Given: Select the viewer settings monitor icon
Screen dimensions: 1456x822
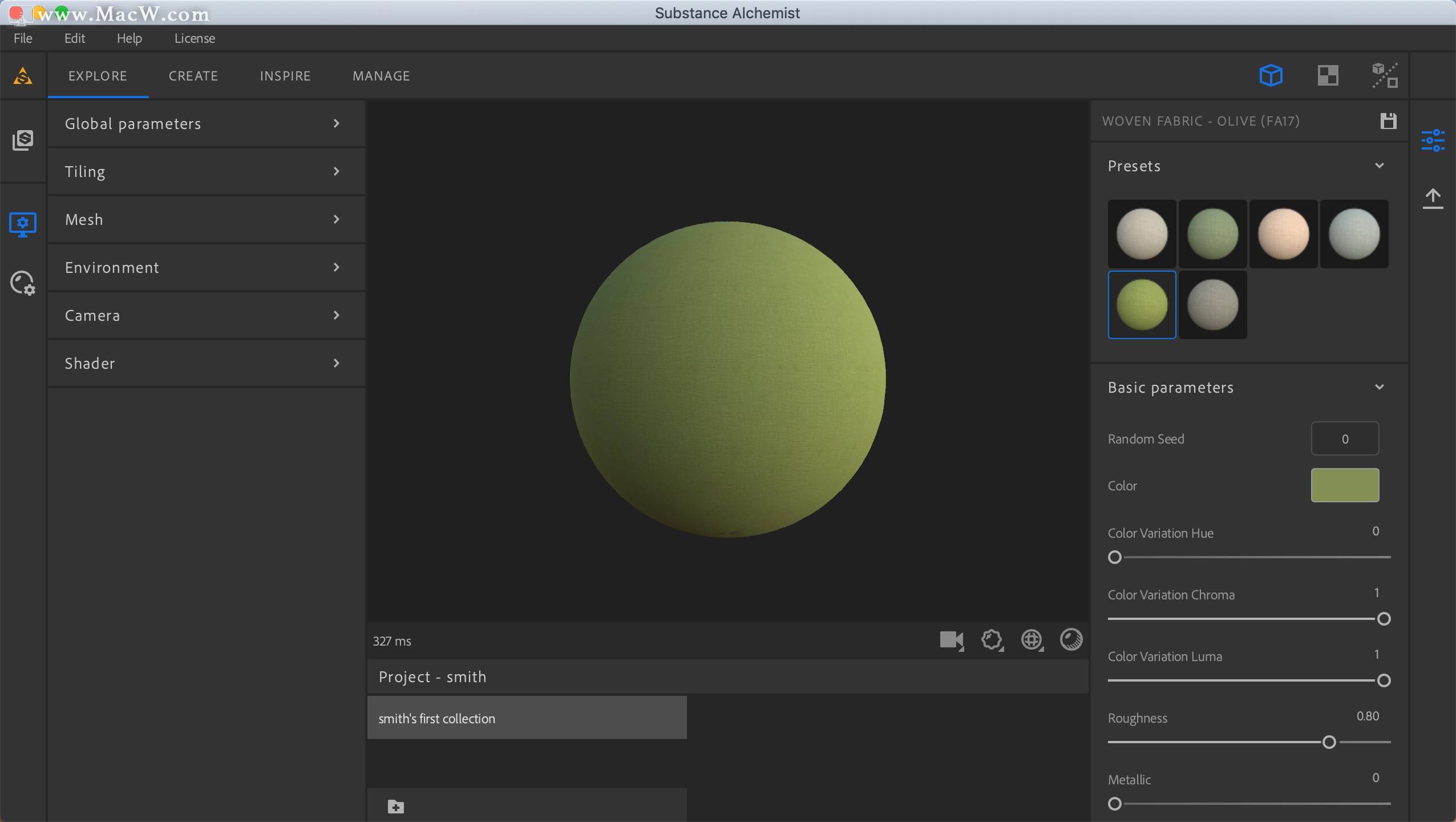Looking at the screenshot, I should [23, 224].
